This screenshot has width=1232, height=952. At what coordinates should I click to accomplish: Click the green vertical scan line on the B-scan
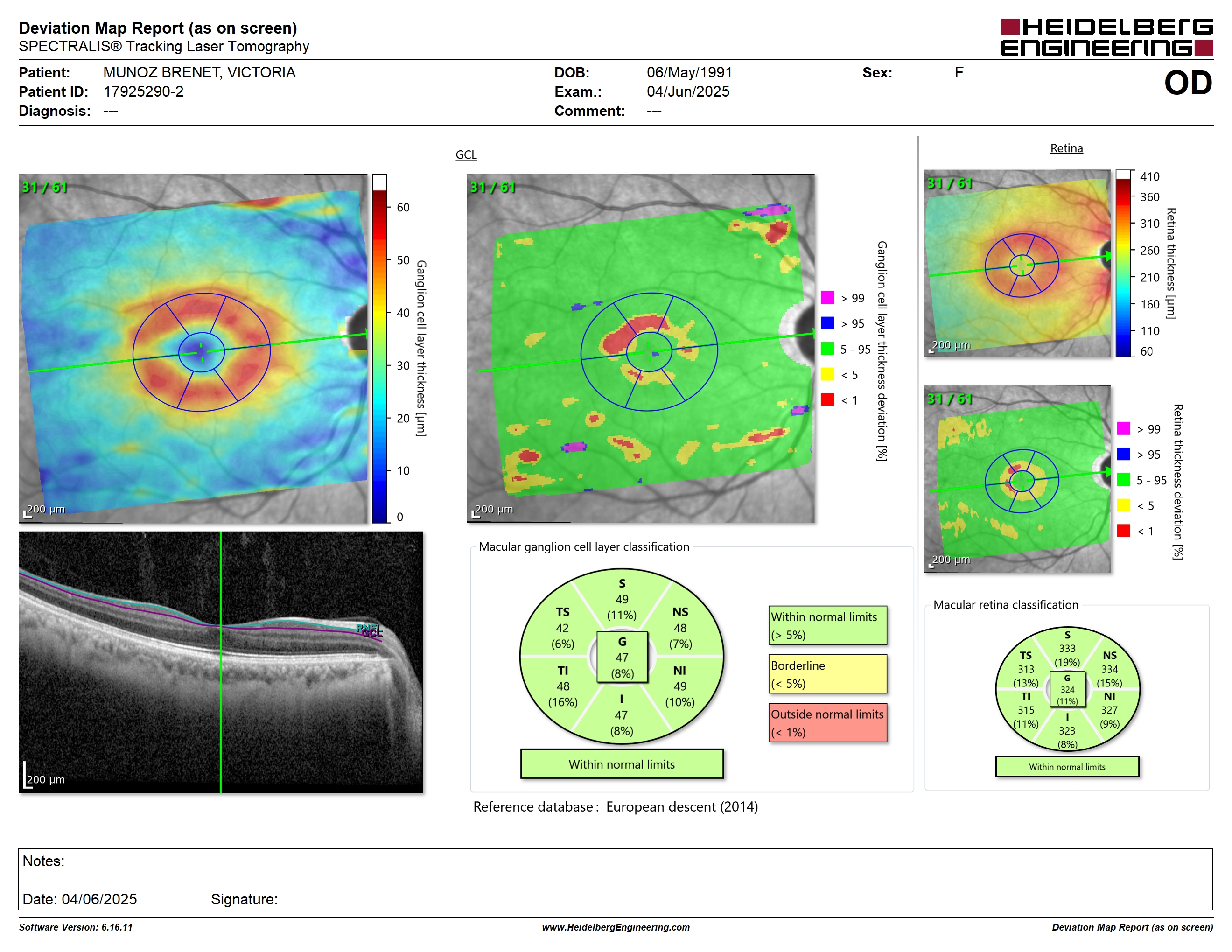pyautogui.click(x=221, y=662)
